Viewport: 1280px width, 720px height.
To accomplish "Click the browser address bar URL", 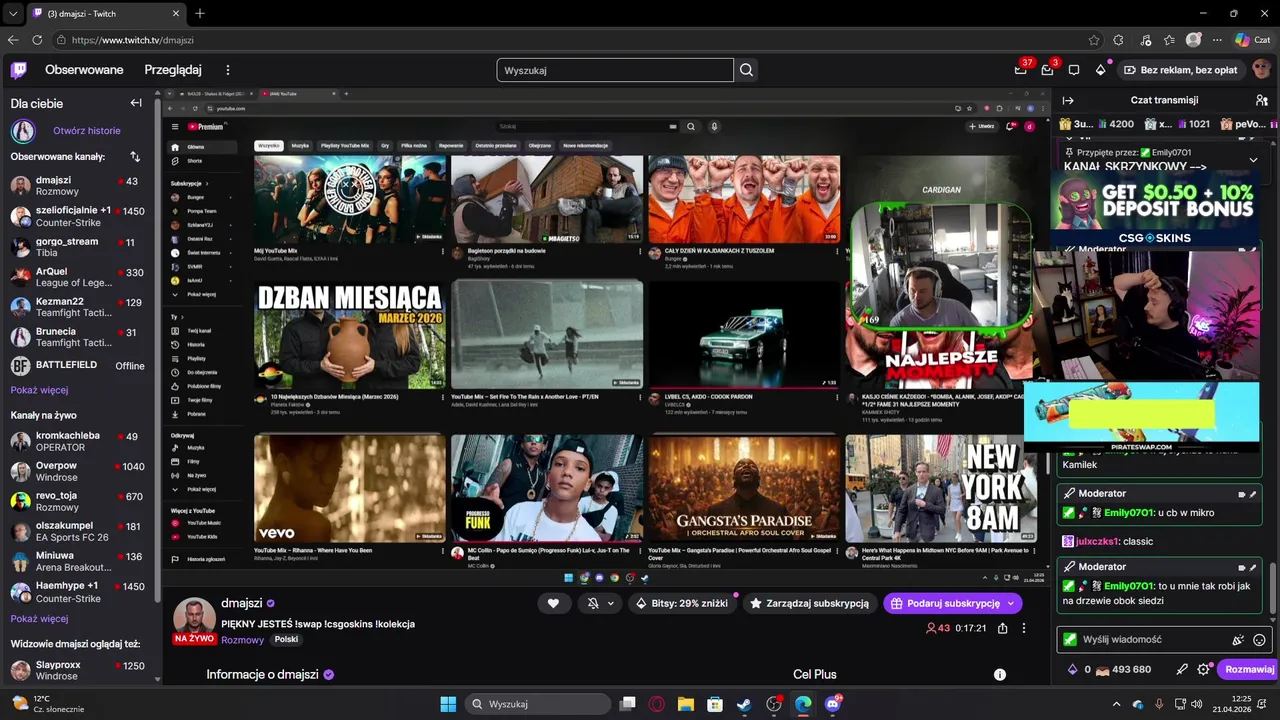I will [x=133, y=40].
